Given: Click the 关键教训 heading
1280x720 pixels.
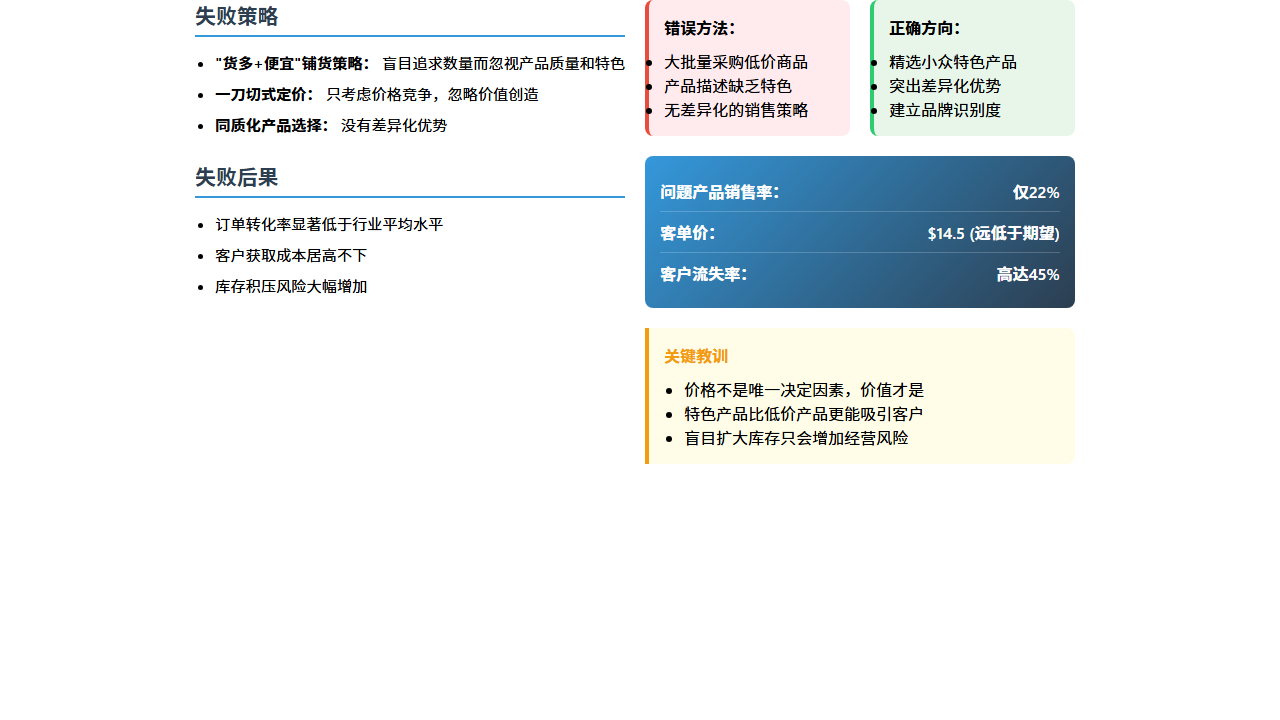Looking at the screenshot, I should click(696, 356).
